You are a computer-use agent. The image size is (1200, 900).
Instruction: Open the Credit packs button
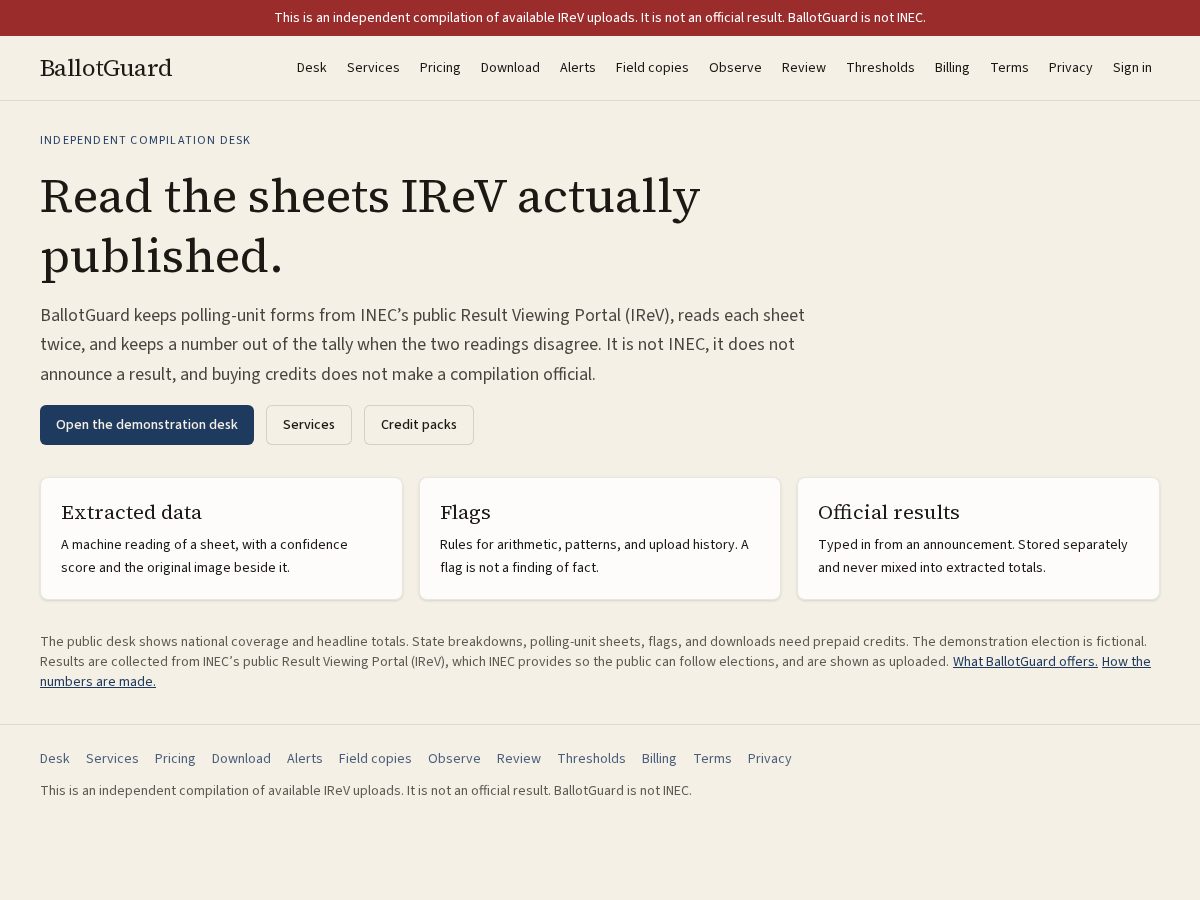419,425
